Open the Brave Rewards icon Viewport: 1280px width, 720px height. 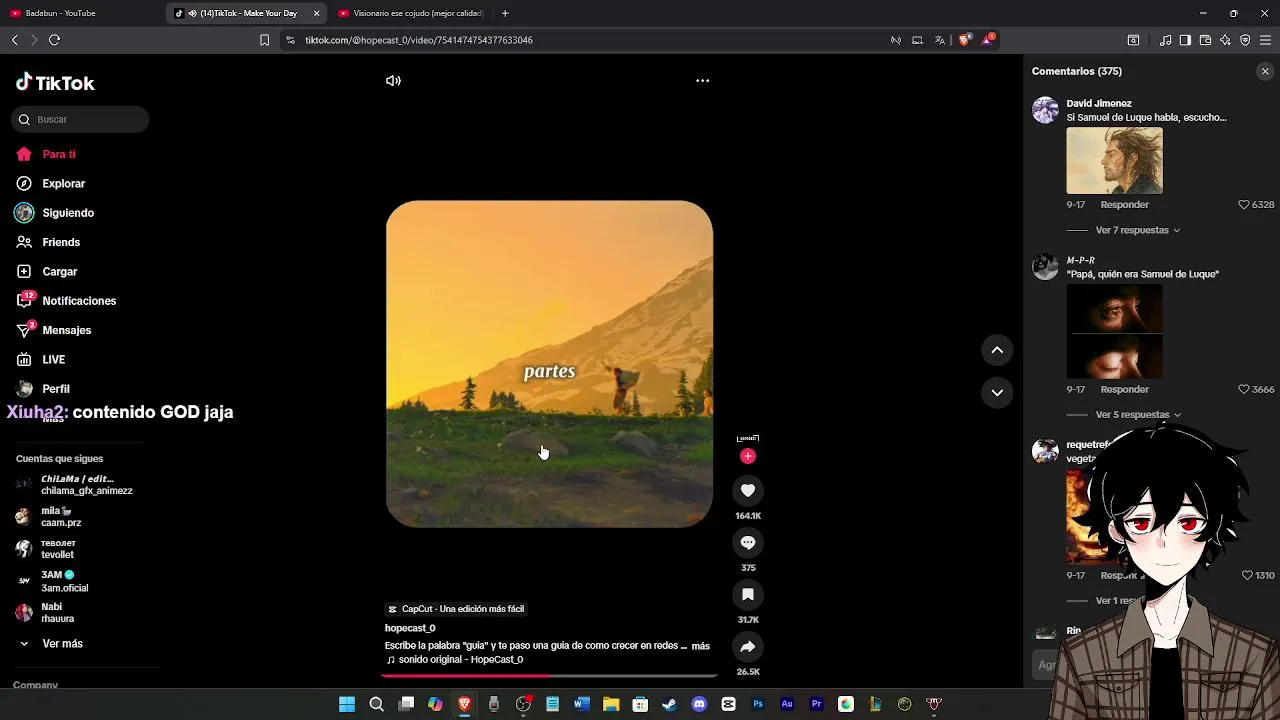pos(988,40)
